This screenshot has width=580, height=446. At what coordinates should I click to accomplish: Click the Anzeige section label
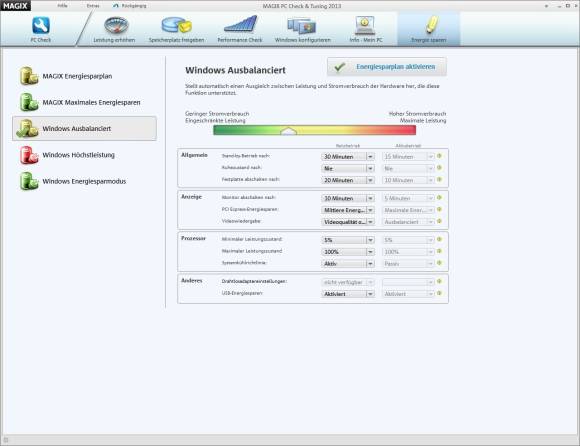[x=191, y=197]
